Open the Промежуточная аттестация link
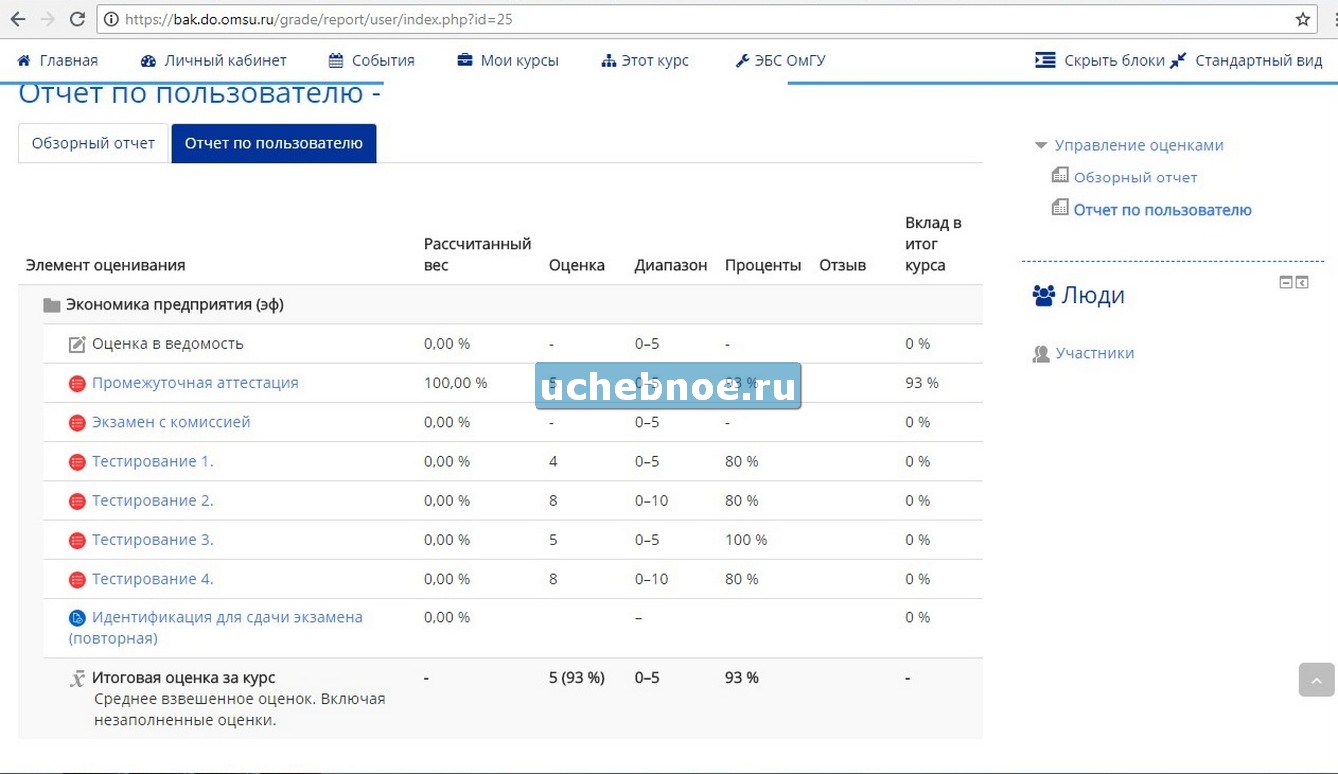The height and width of the screenshot is (774, 1338). tap(195, 383)
